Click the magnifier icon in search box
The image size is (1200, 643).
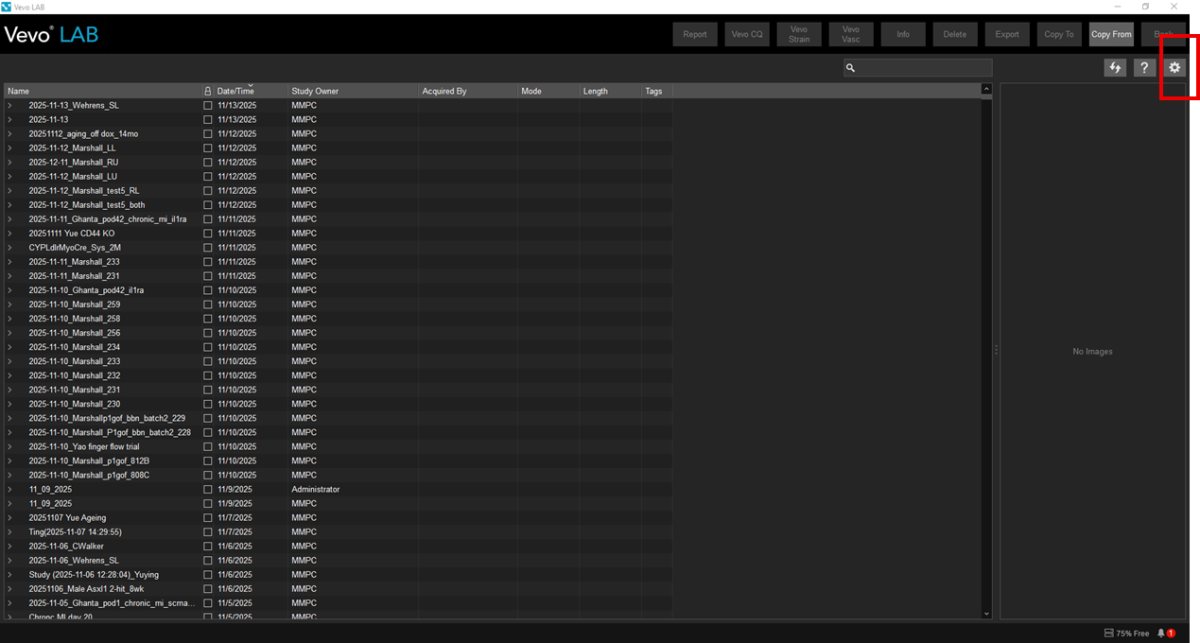(850, 68)
